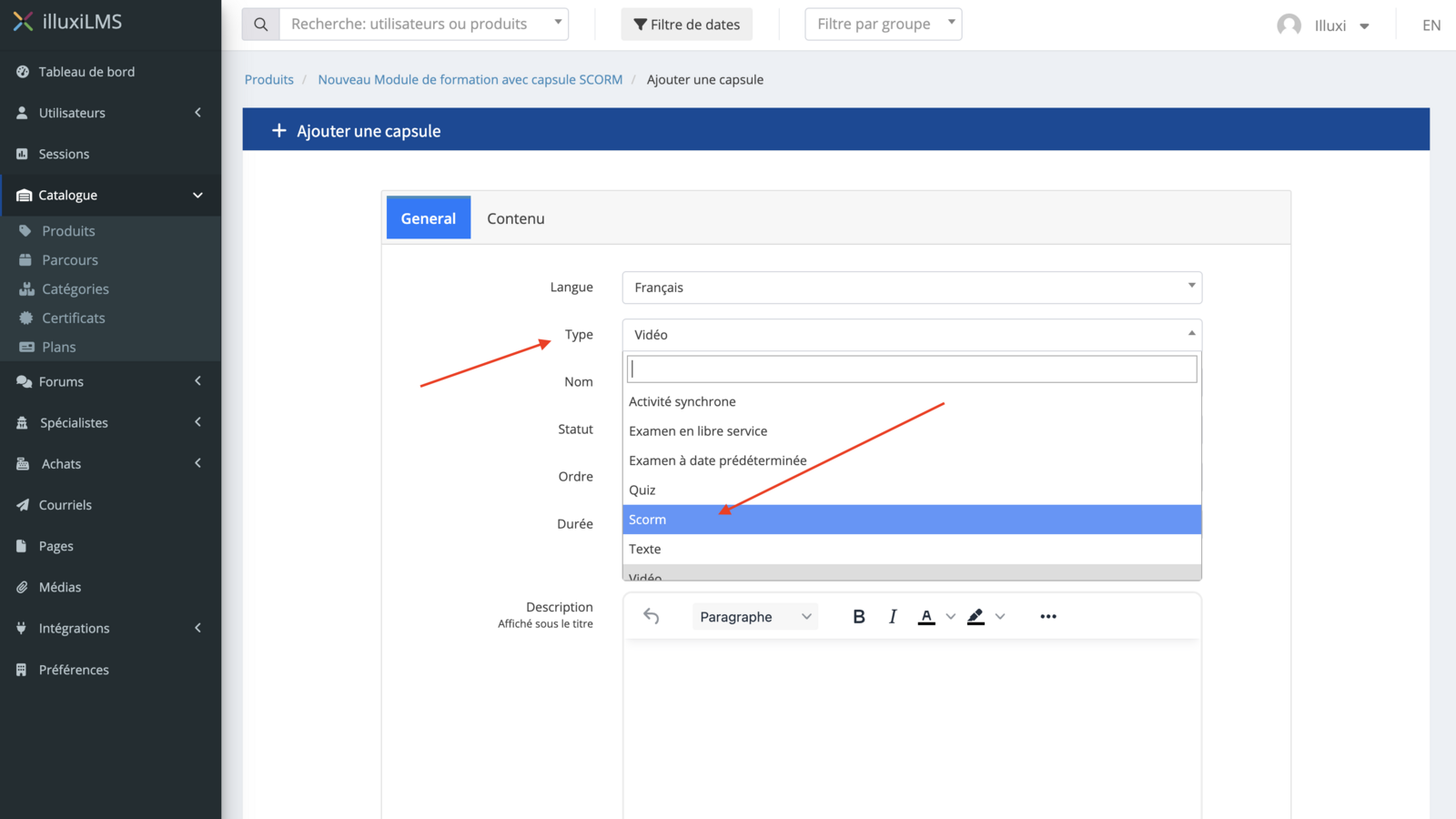The image size is (1456, 819).
Task: Open the Paragraphe style dropdown
Action: click(755, 617)
